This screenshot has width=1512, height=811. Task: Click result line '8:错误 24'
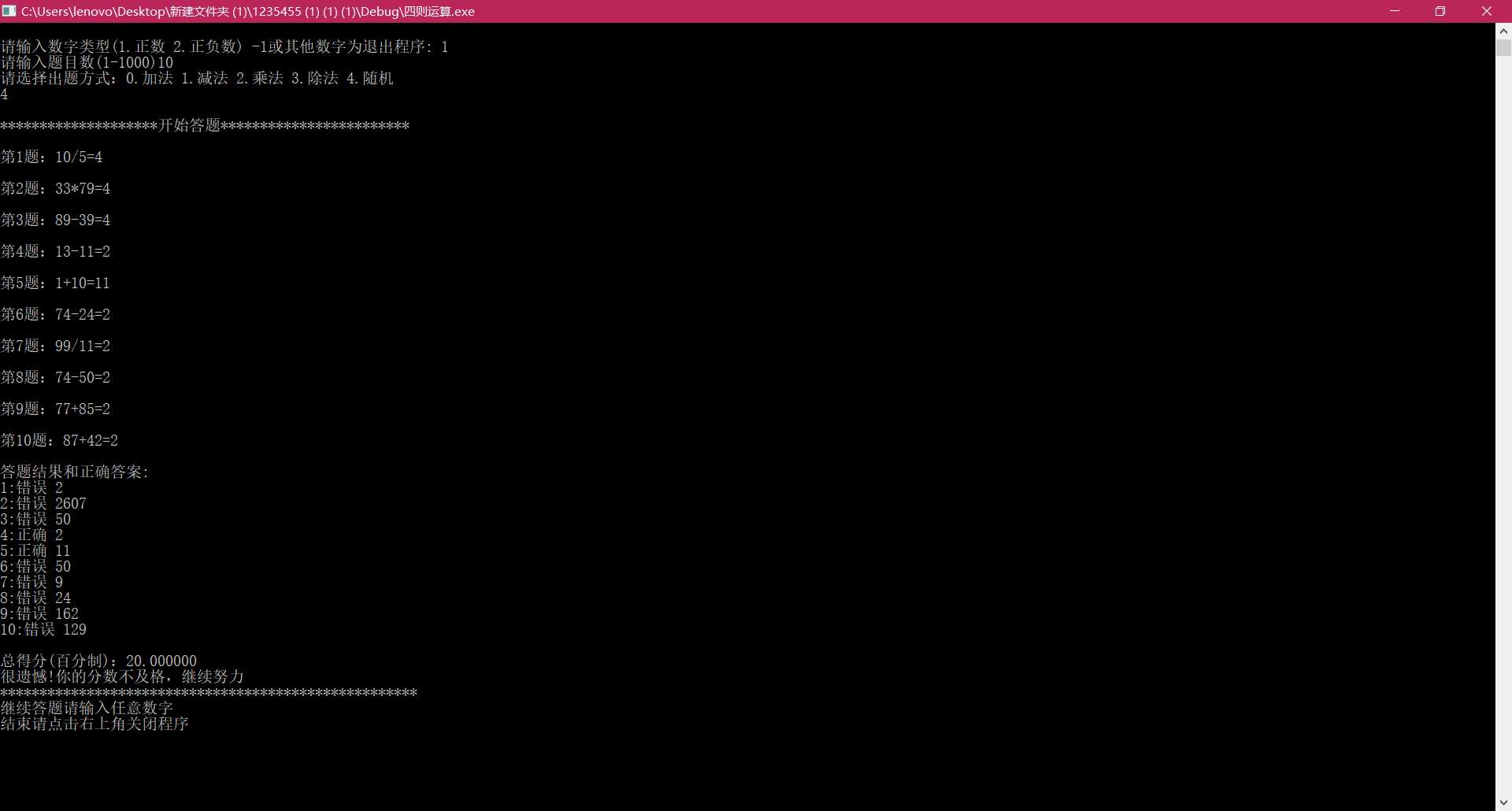pos(35,598)
